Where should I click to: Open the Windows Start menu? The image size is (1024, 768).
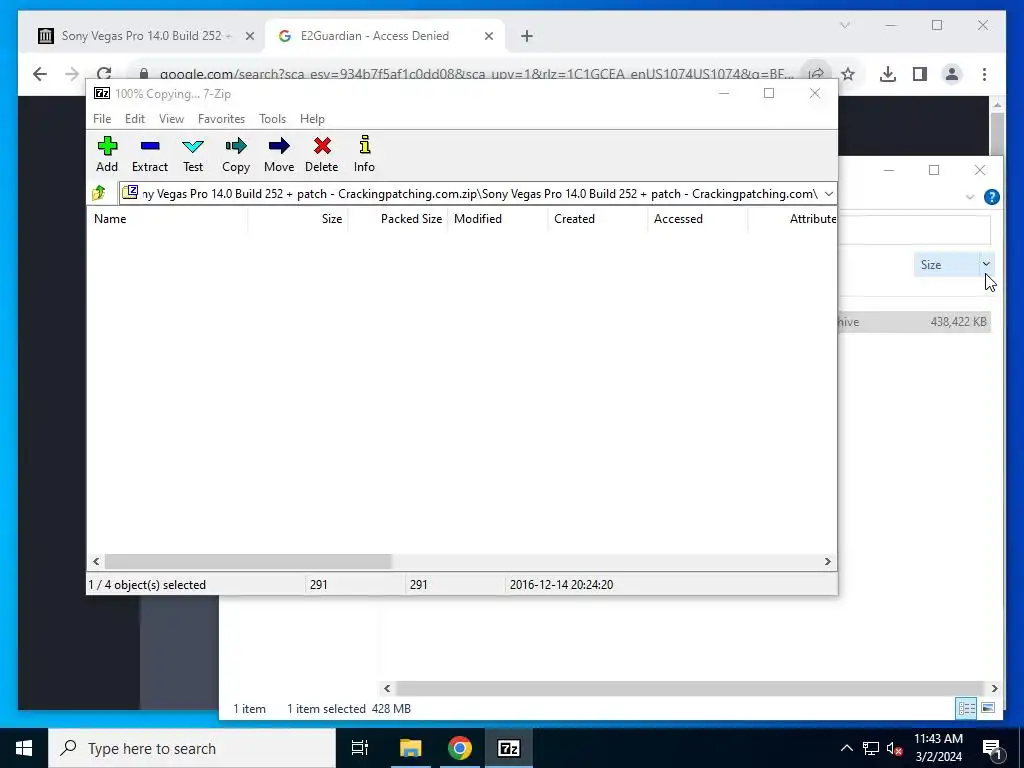[24, 748]
